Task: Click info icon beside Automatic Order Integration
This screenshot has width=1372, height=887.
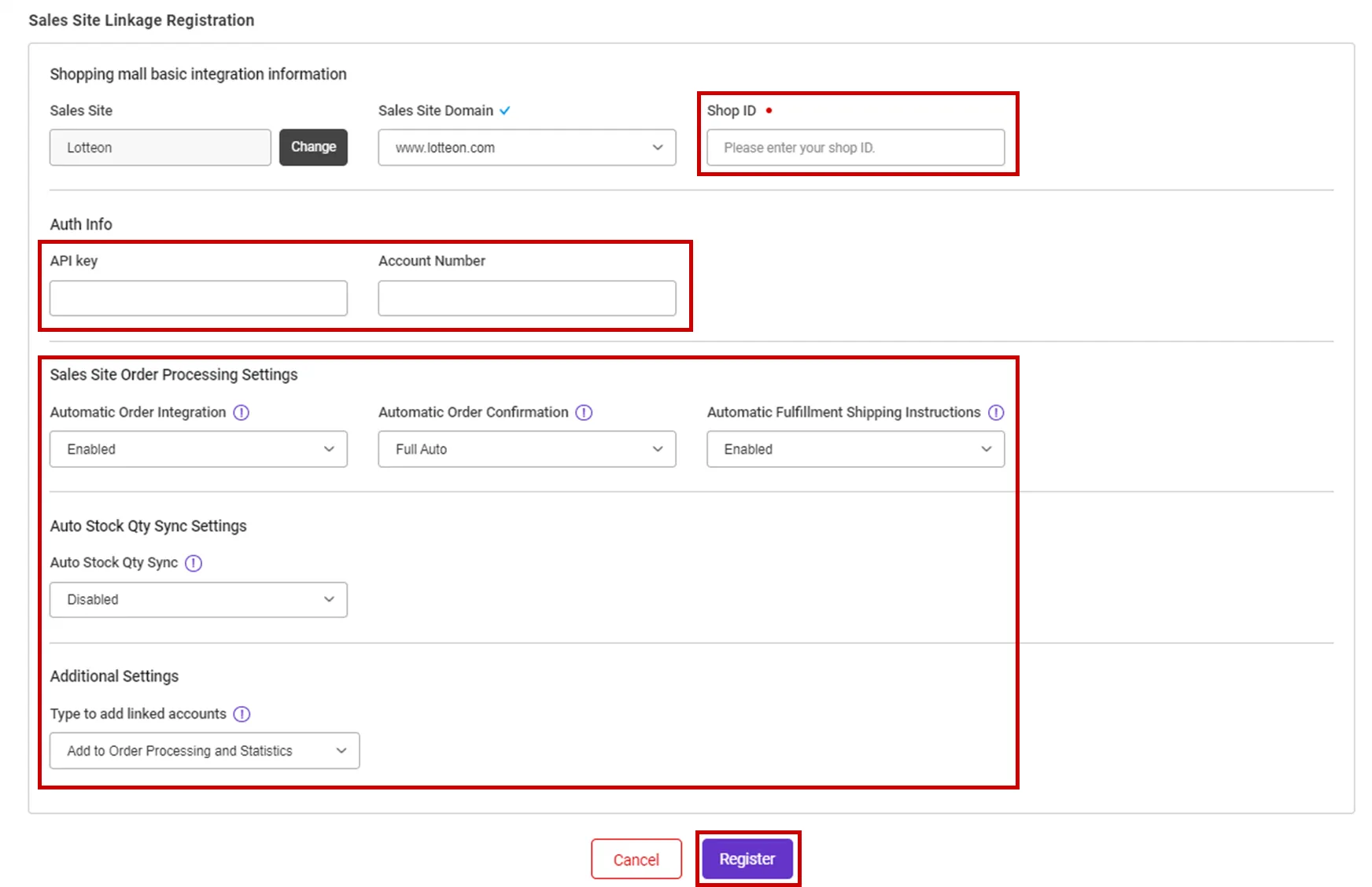Action: 242,412
